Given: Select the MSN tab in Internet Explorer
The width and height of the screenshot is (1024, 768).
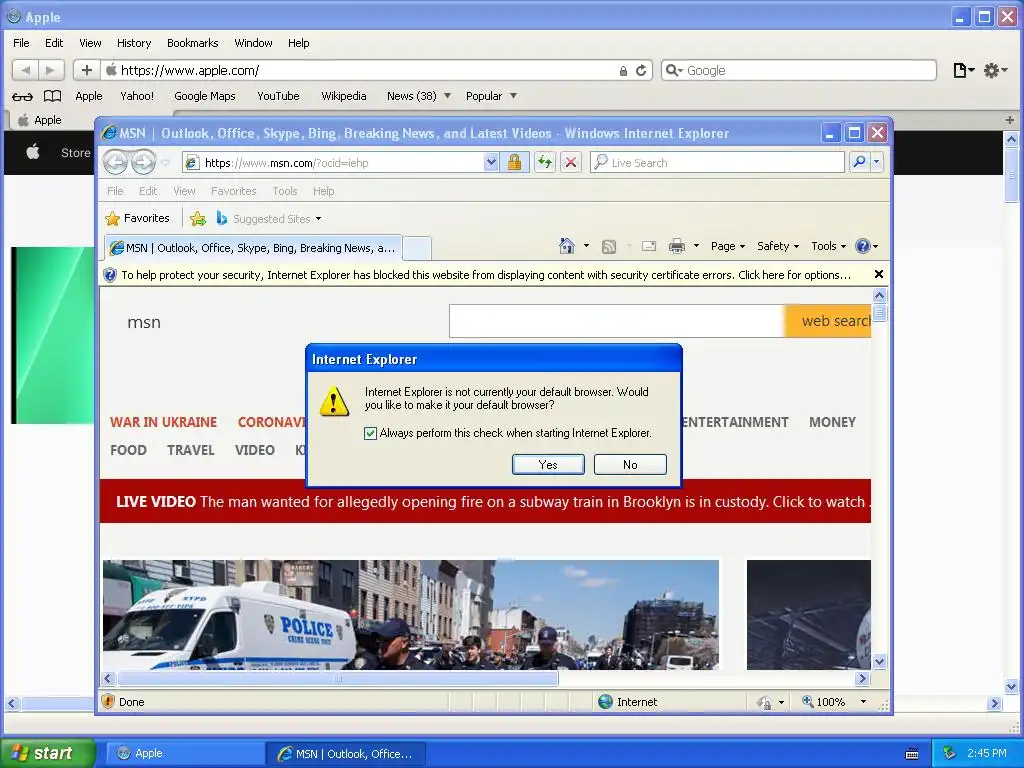Looking at the screenshot, I should pos(253,248).
